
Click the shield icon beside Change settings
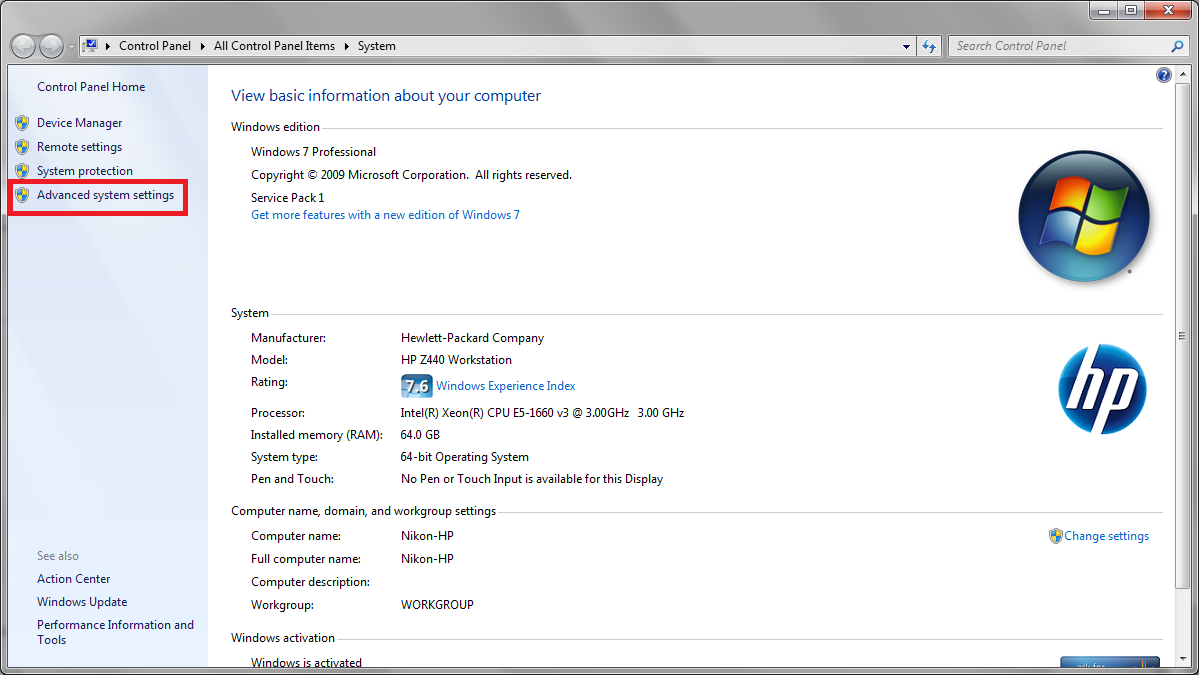(1055, 536)
